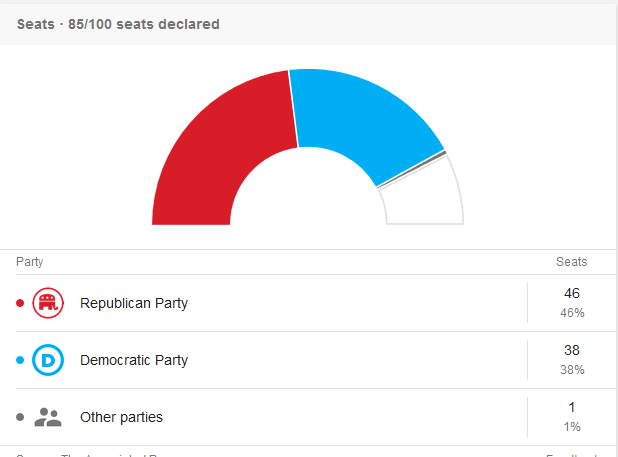The width and height of the screenshot is (618, 457).
Task: Click the blue dot beside Democratic Party
Action: click(x=20, y=360)
